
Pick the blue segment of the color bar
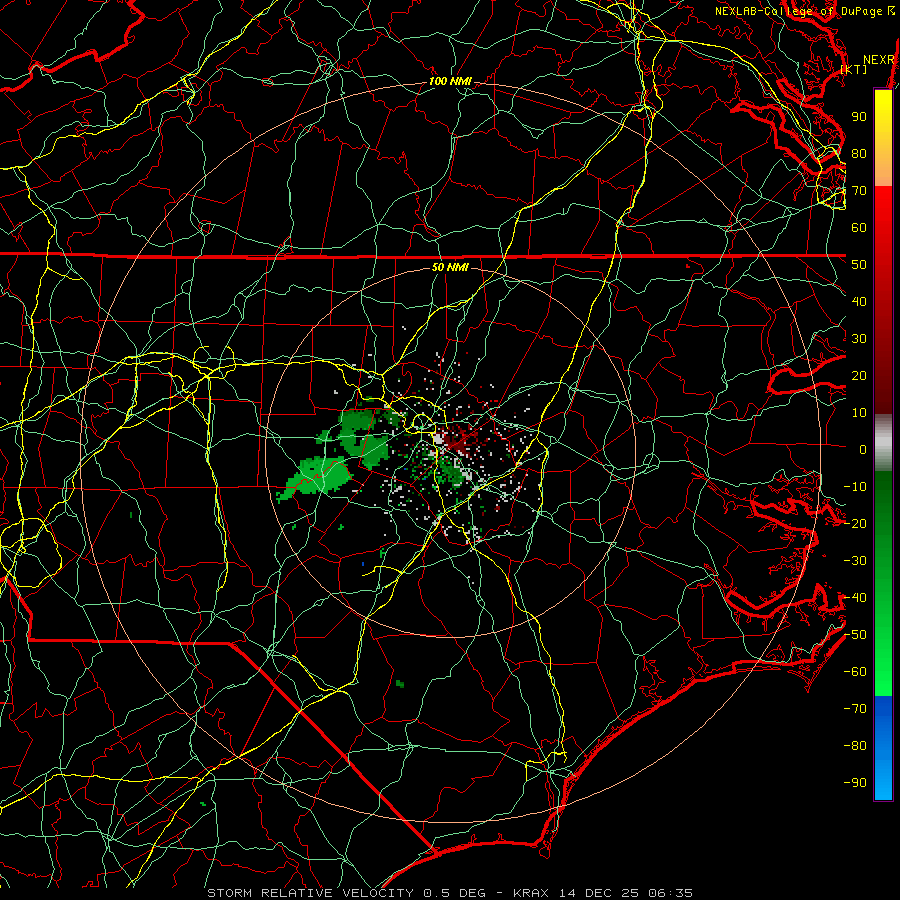tap(883, 748)
